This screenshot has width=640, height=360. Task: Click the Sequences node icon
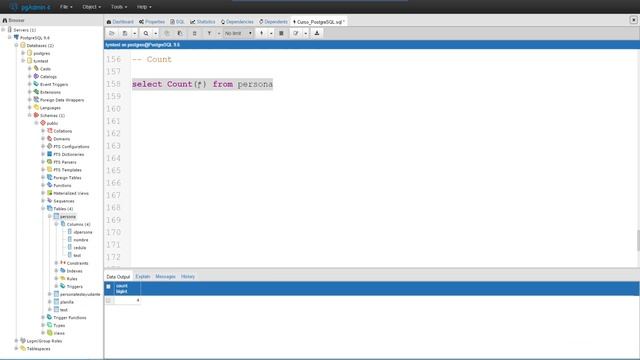[49, 200]
